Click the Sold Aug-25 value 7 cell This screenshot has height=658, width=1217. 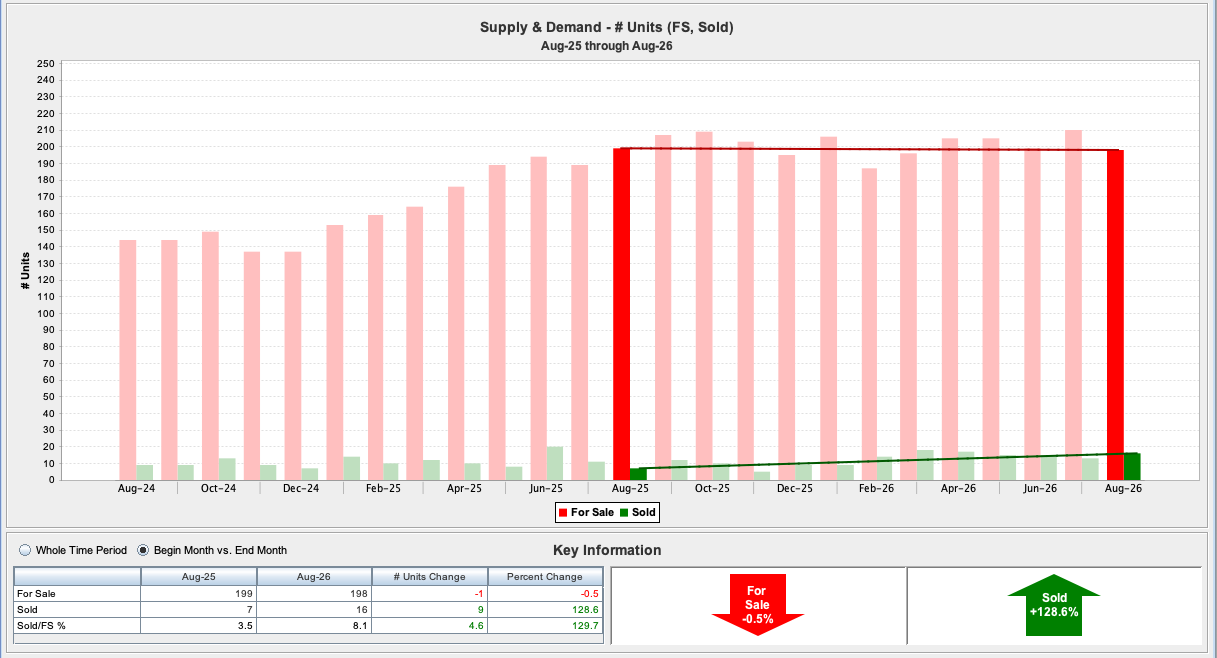tap(199, 609)
